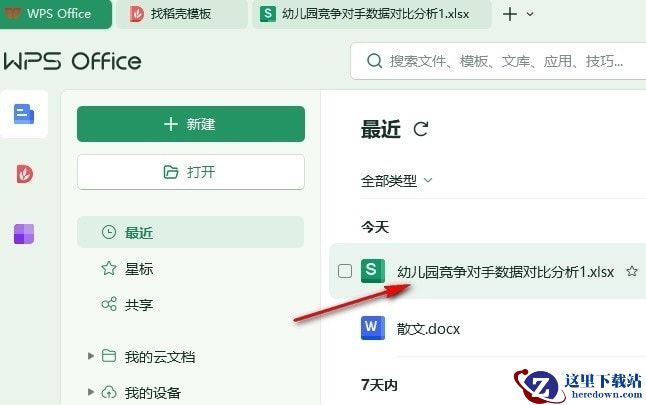Click the plus icon for new tab
646x405 pixels.
[x=510, y=14]
